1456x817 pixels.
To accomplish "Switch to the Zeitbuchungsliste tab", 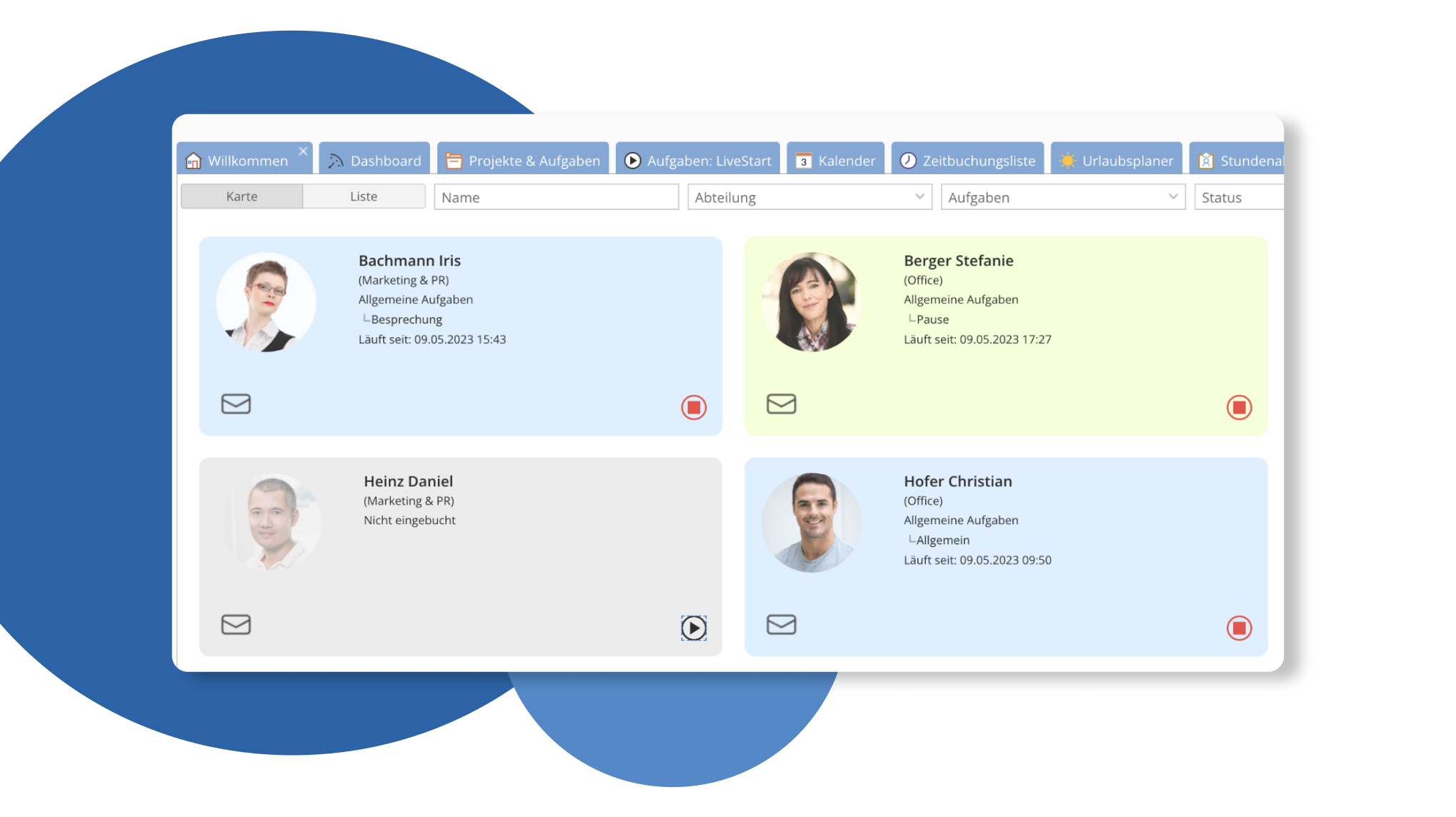I will point(967,160).
